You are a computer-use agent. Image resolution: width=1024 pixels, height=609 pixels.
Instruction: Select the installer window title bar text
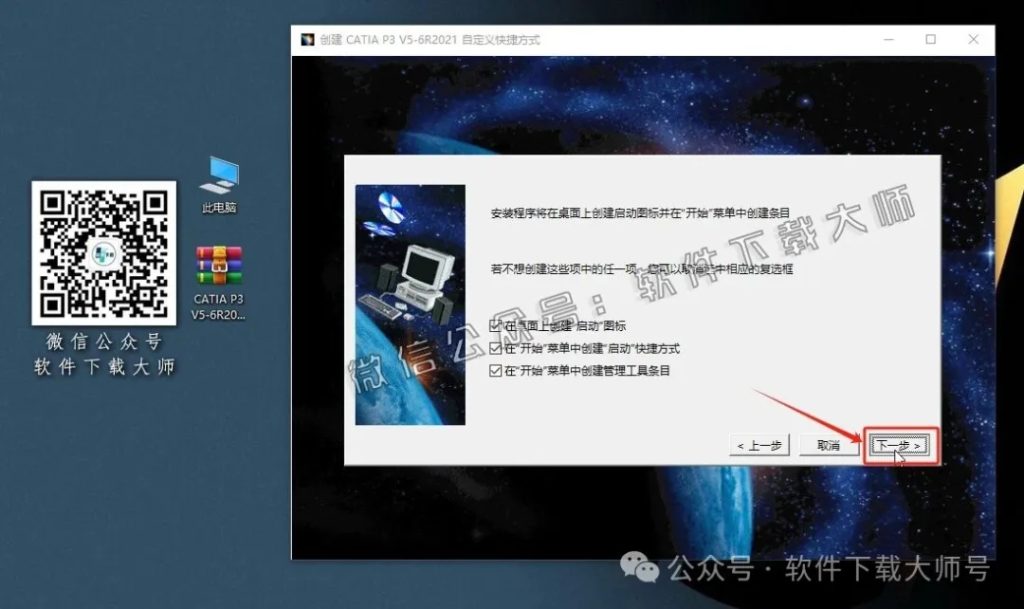coord(430,39)
